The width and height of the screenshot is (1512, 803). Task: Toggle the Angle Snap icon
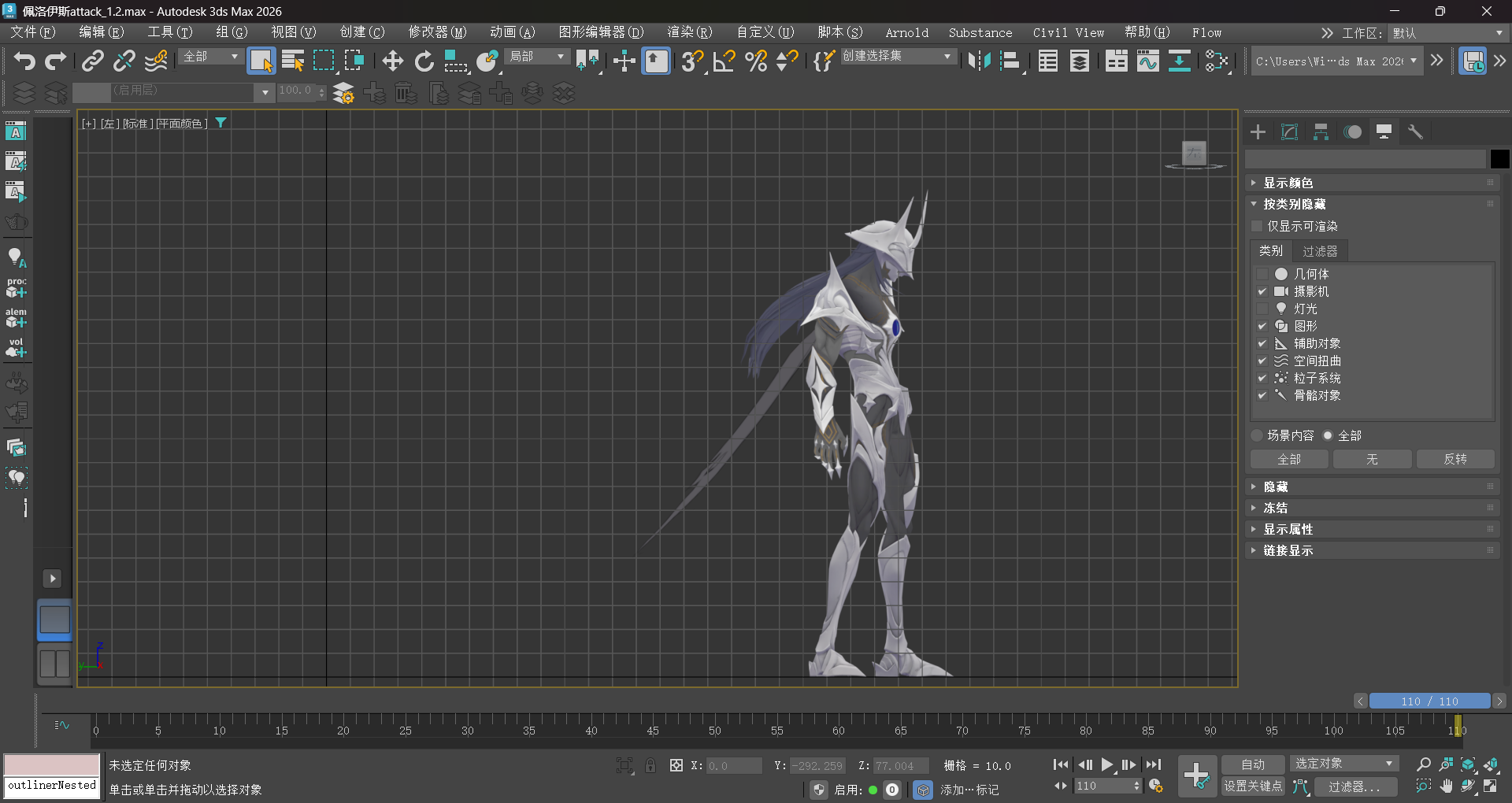tap(724, 61)
